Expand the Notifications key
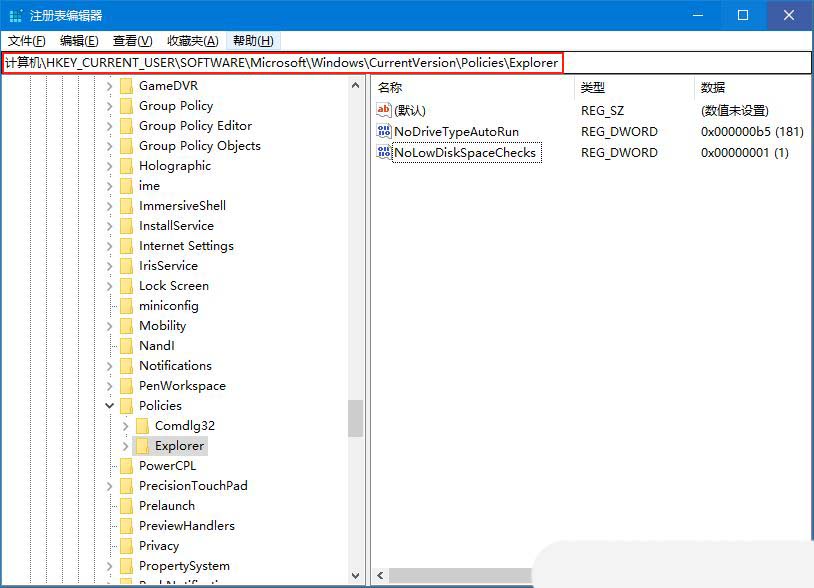The image size is (814, 588). coord(110,366)
